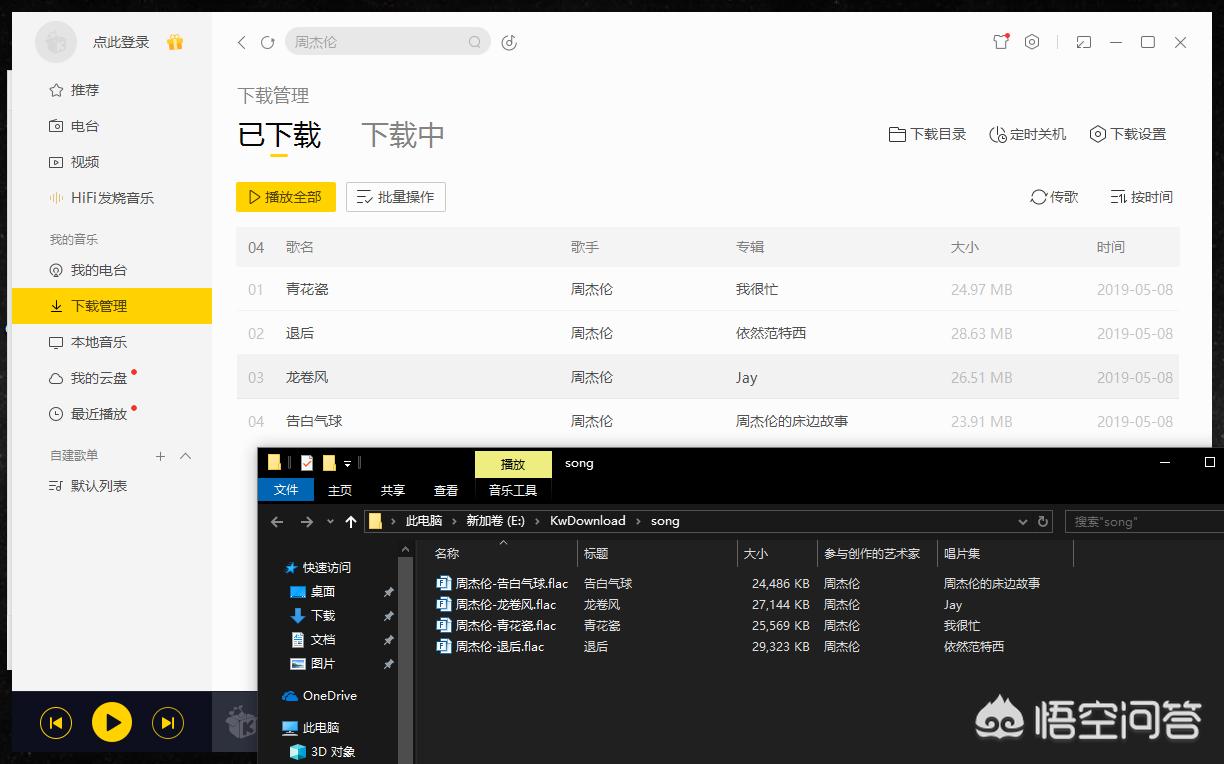Play the current track
Image resolution: width=1224 pixels, height=764 pixels.
tap(112, 722)
